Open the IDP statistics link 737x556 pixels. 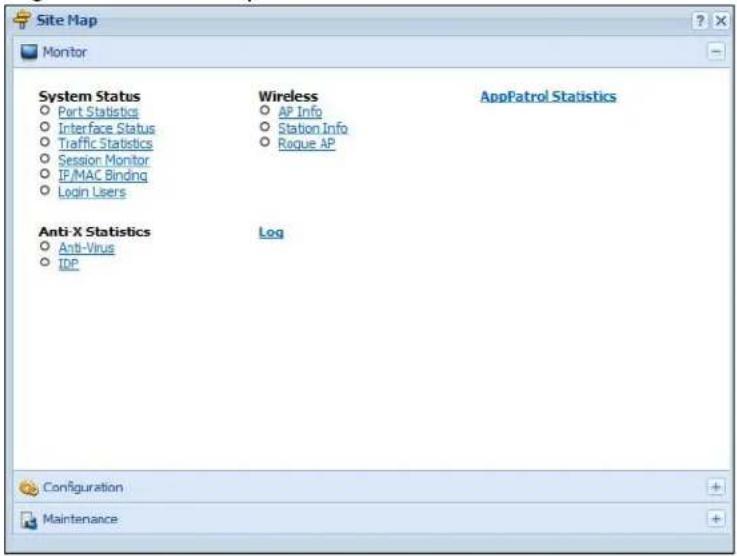[69, 264]
